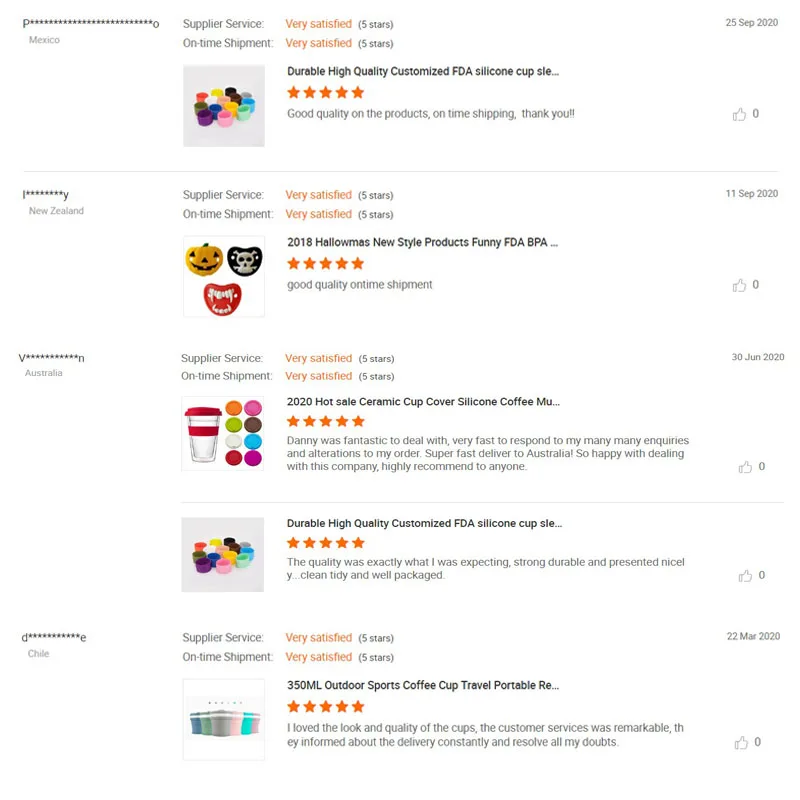Screen dimensions: 800x800
Task: View Halloween pumpkin pacifier product thumbnail
Action: (x=224, y=277)
